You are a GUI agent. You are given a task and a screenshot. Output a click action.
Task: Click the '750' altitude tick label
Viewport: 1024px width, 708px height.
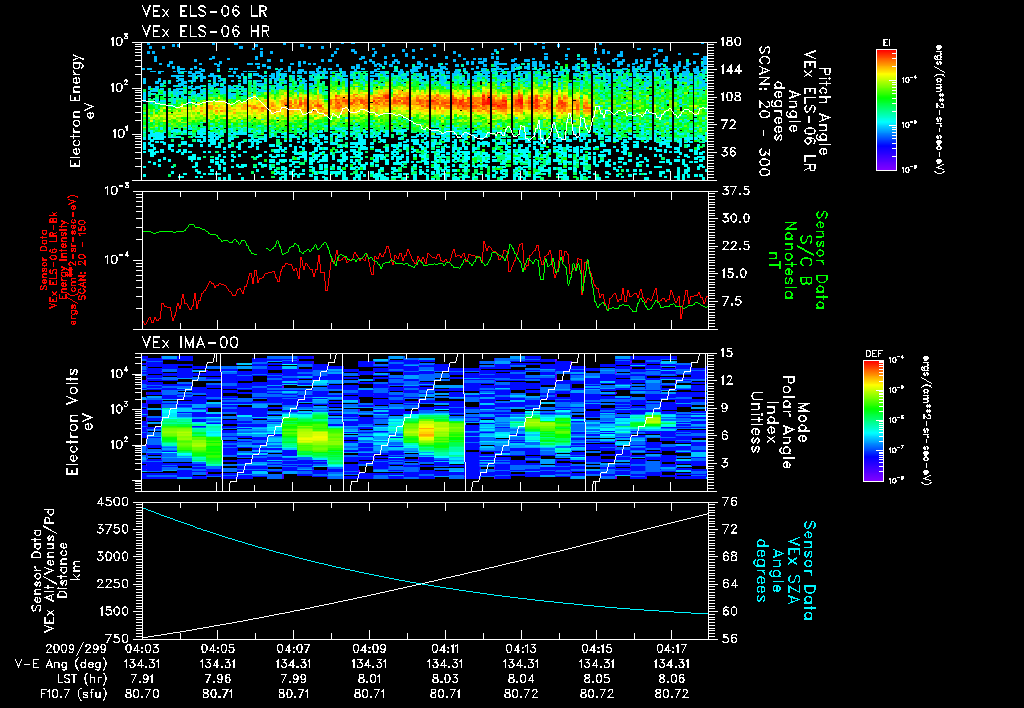coord(116,639)
